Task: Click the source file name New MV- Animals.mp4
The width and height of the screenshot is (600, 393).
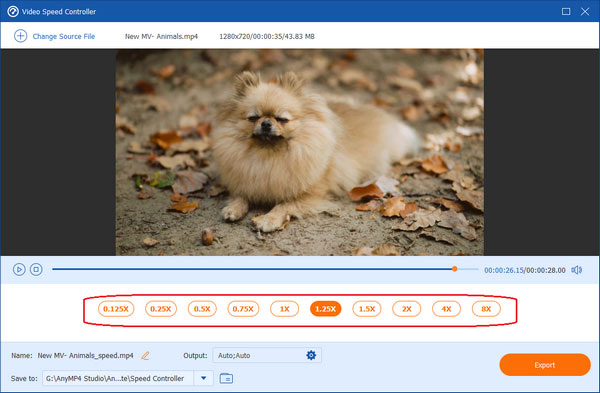Action: [x=161, y=36]
